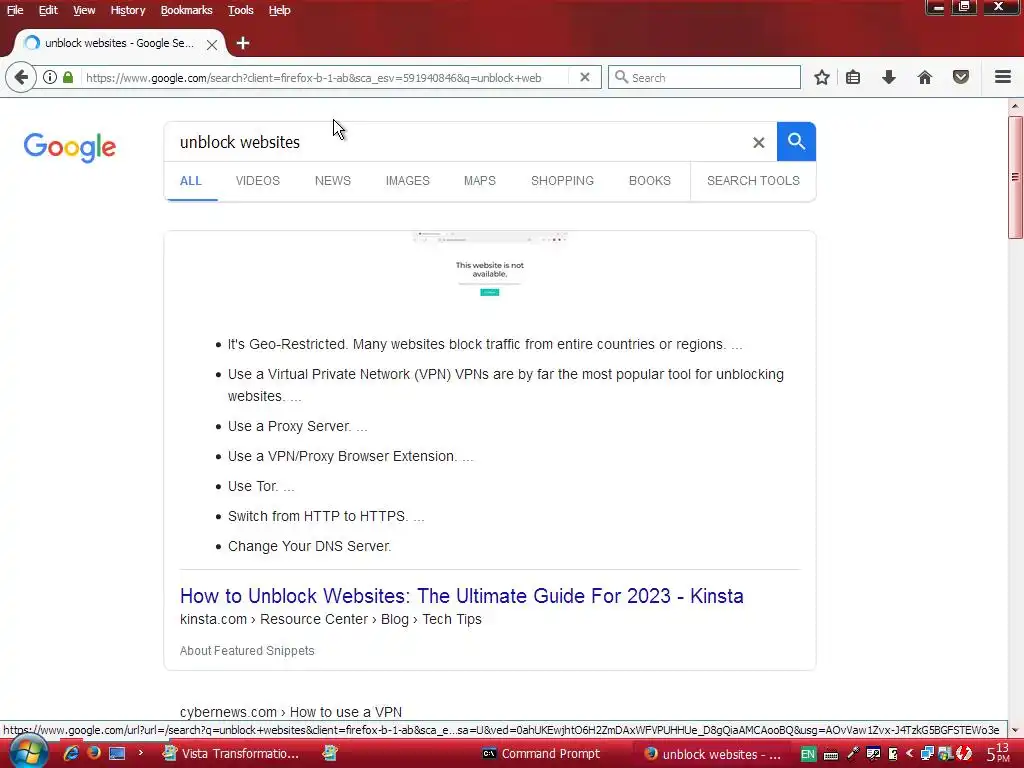Click the blue Google search magnifier button
The width and height of the screenshot is (1024, 768).
point(796,141)
